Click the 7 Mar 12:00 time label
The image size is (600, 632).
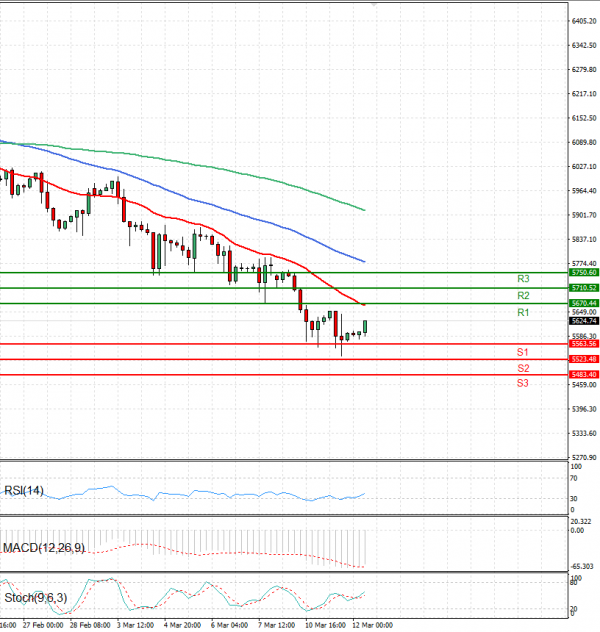click(x=276, y=625)
